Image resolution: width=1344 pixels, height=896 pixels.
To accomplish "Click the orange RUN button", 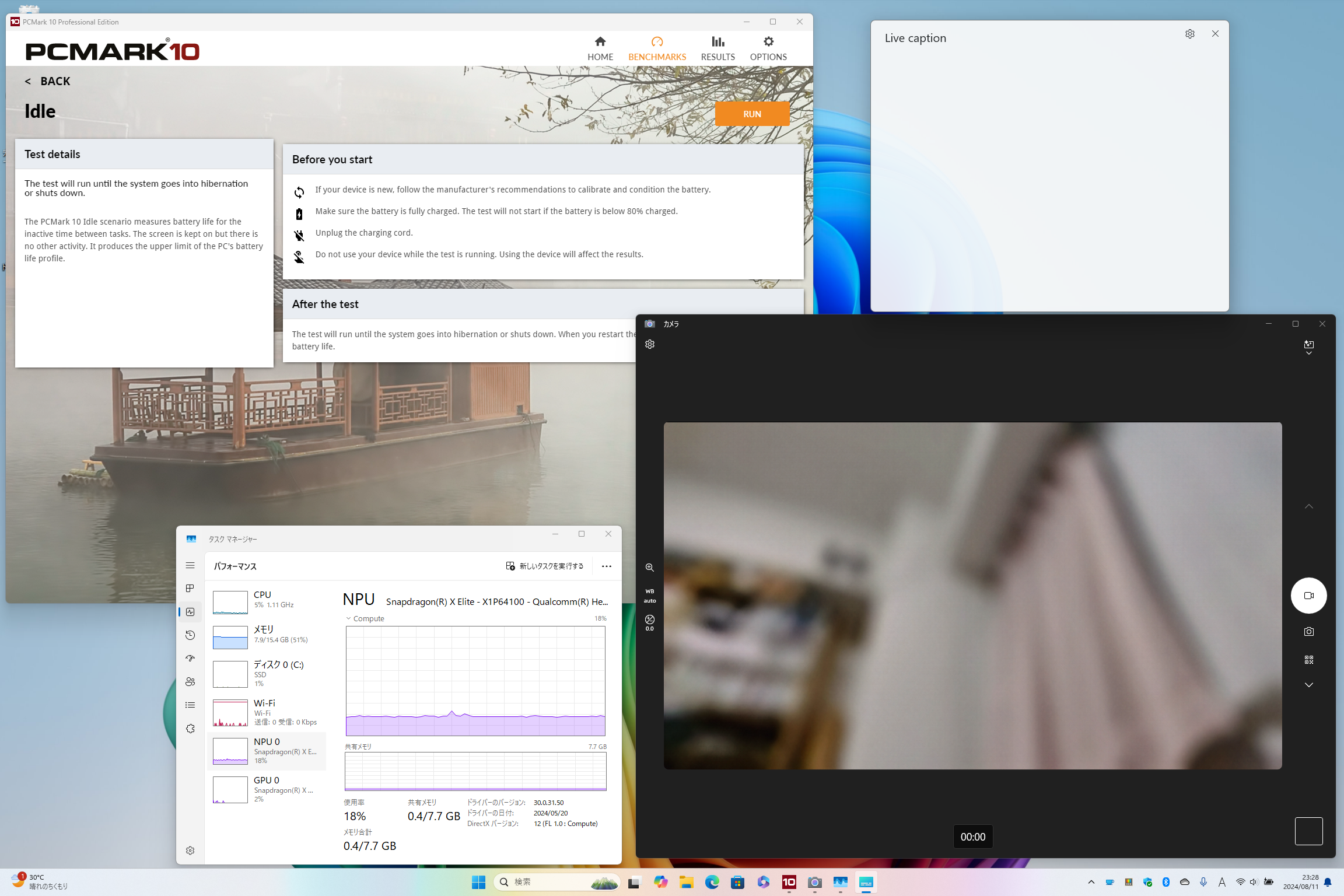I will click(751, 114).
